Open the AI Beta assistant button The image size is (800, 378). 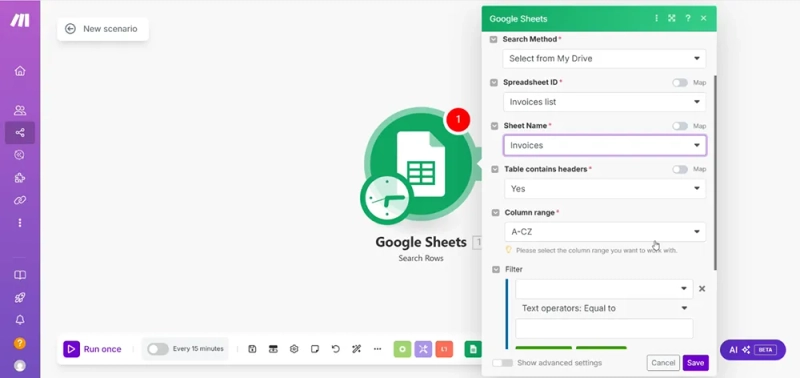point(753,350)
